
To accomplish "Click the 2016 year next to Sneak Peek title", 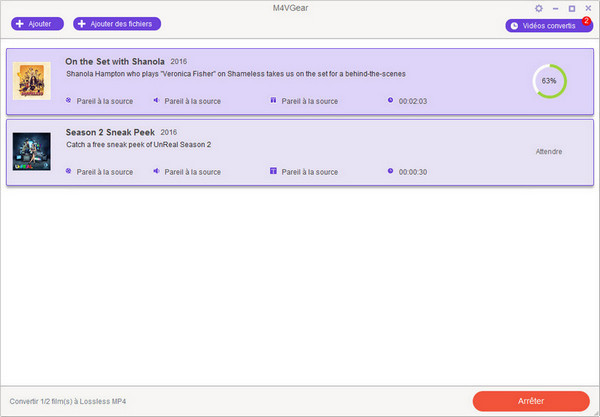I will (169, 132).
